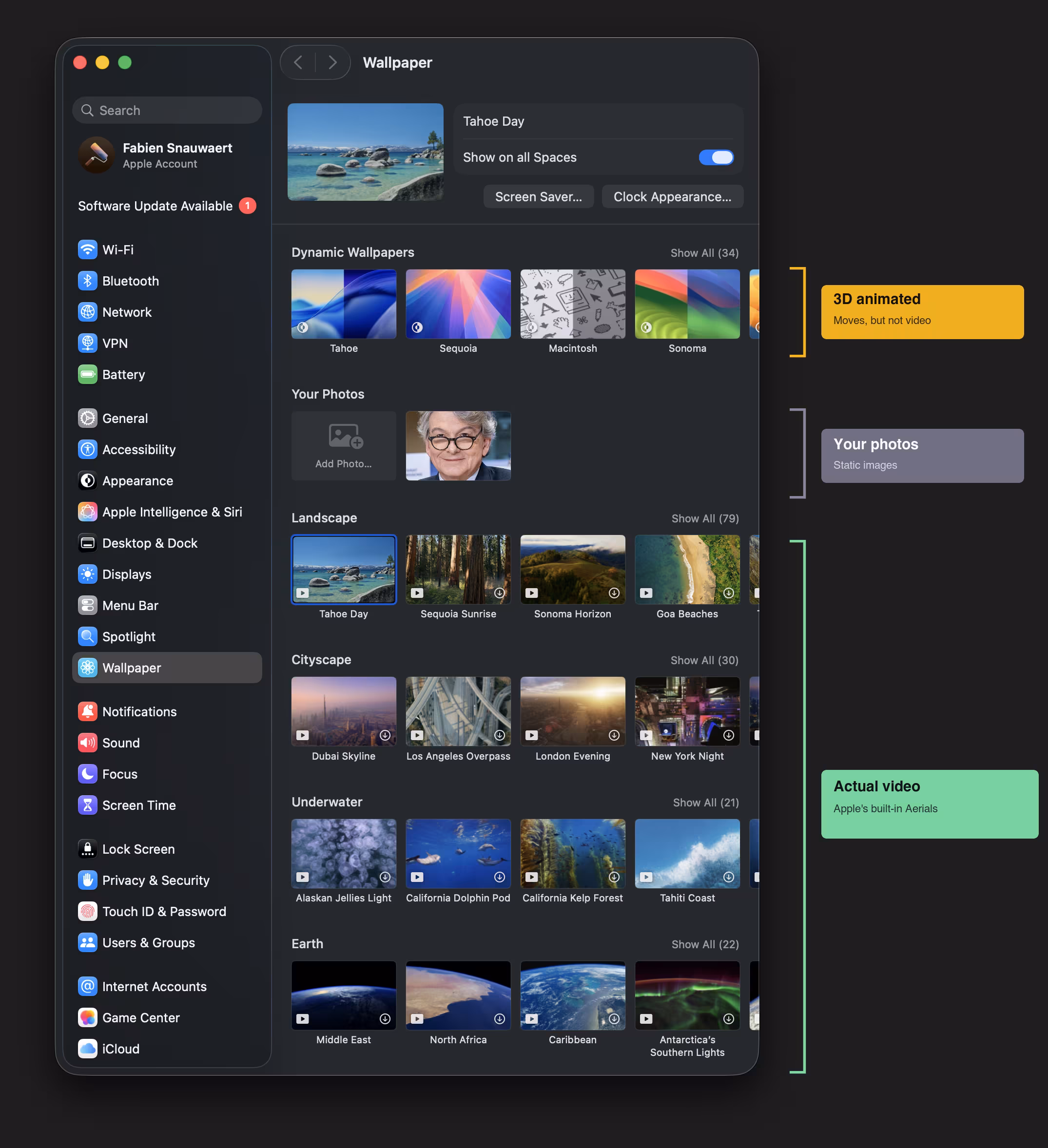Select the Sonoma dynamic wallpaper
Image resolution: width=1048 pixels, height=1148 pixels.
point(687,304)
